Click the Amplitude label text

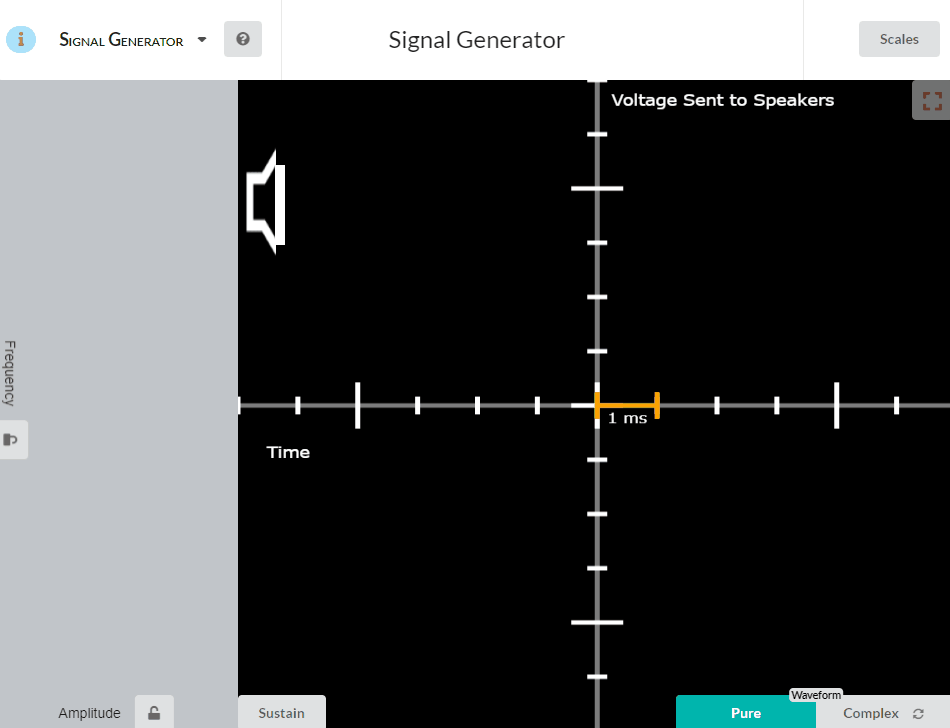coord(89,713)
